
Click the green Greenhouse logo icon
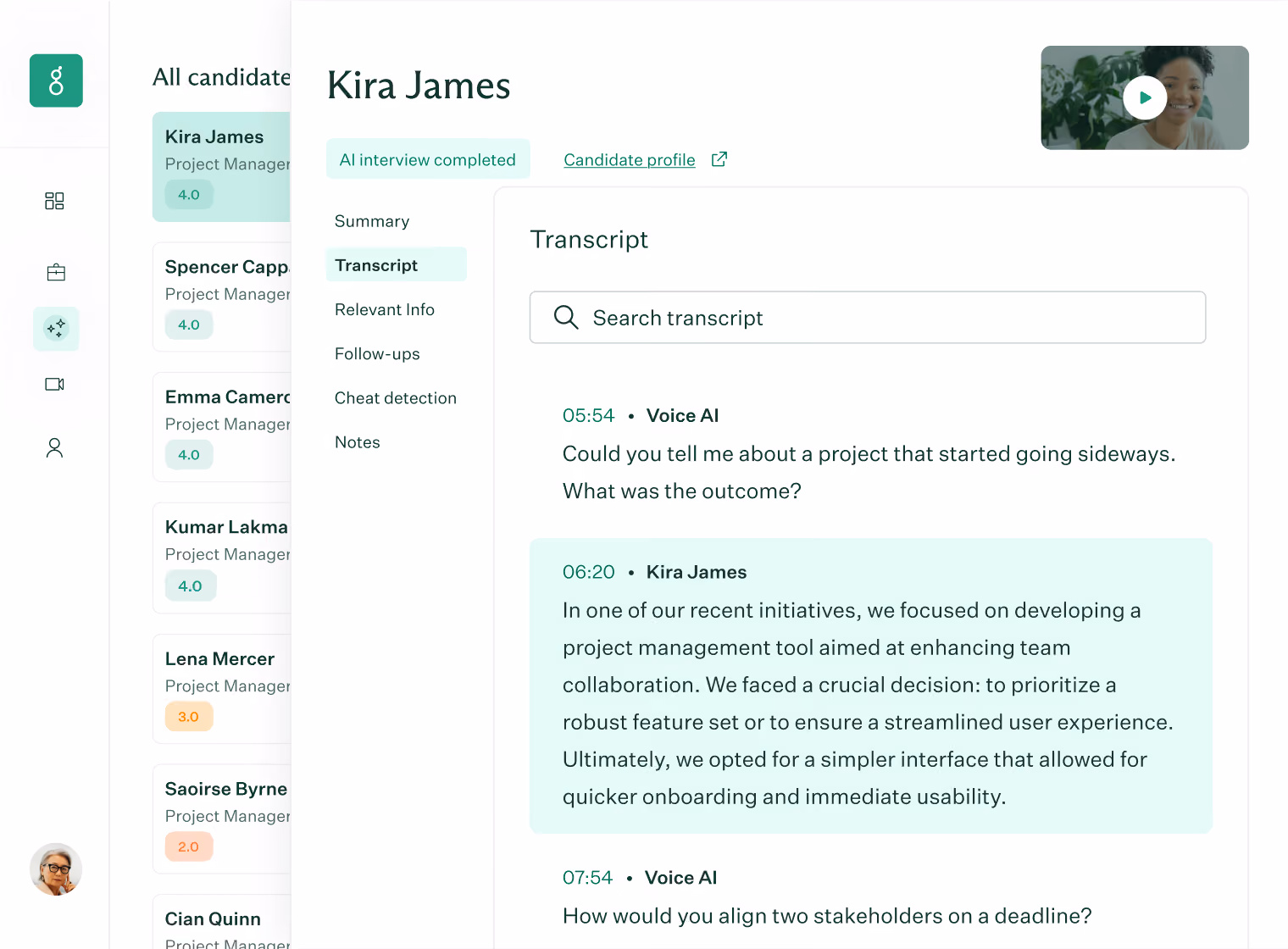pyautogui.click(x=56, y=80)
